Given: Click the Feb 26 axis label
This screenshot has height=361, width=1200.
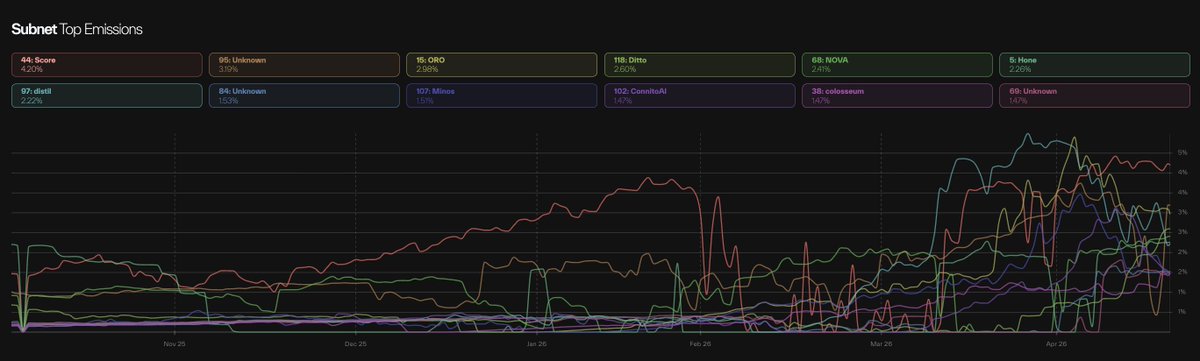Looking at the screenshot, I should point(699,343).
